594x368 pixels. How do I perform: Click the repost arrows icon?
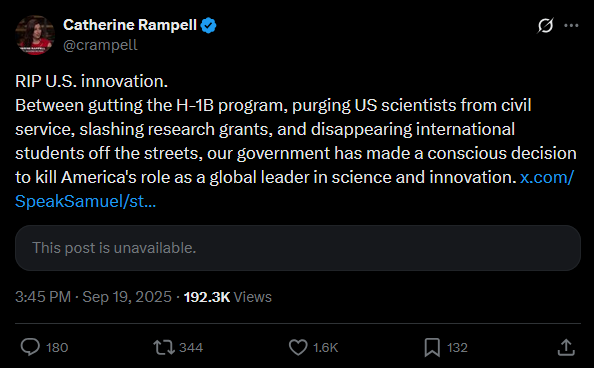[164, 347]
